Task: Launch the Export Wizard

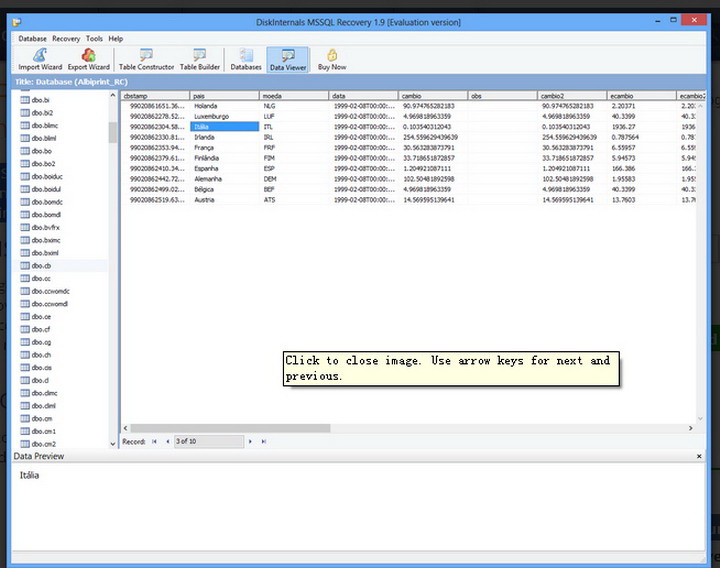Action: click(88, 60)
